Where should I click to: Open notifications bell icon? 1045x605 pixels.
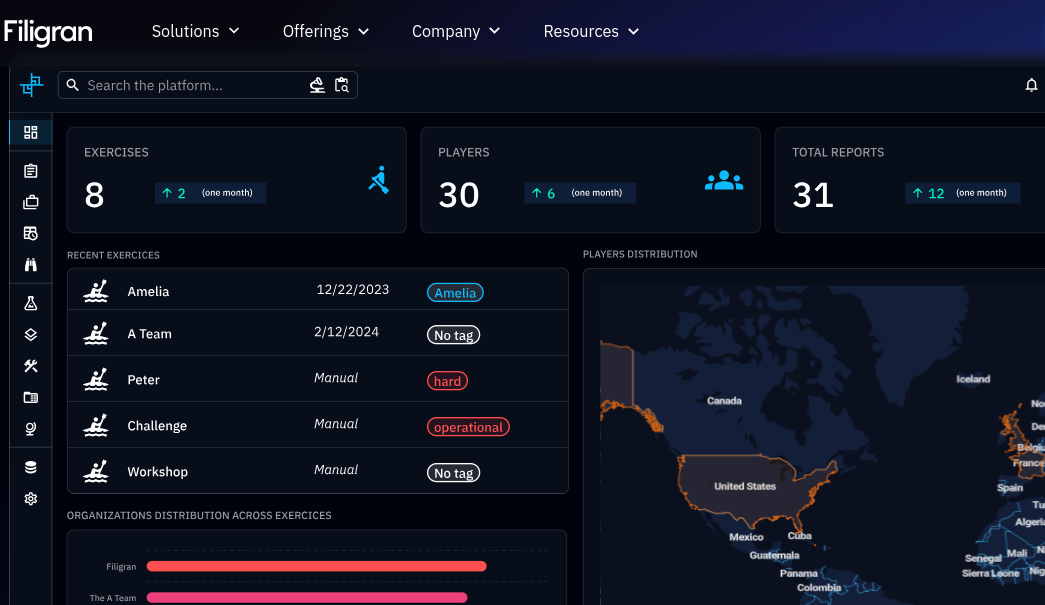(x=1031, y=85)
